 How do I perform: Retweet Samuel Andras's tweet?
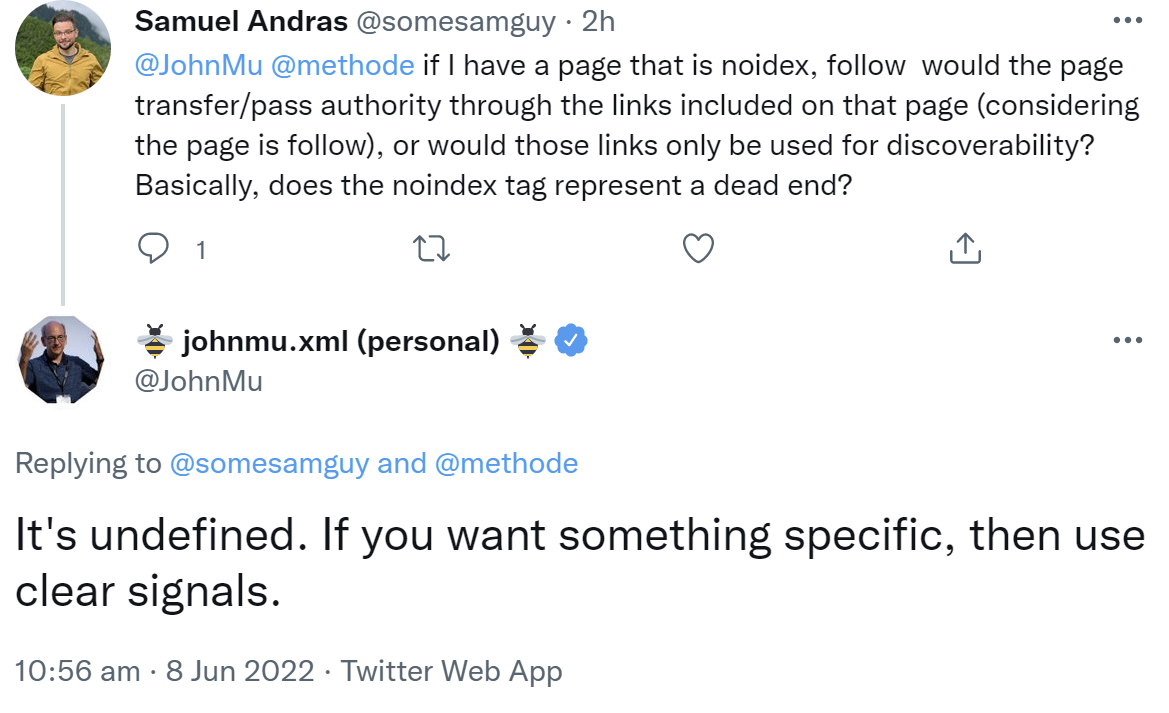pyautogui.click(x=432, y=248)
